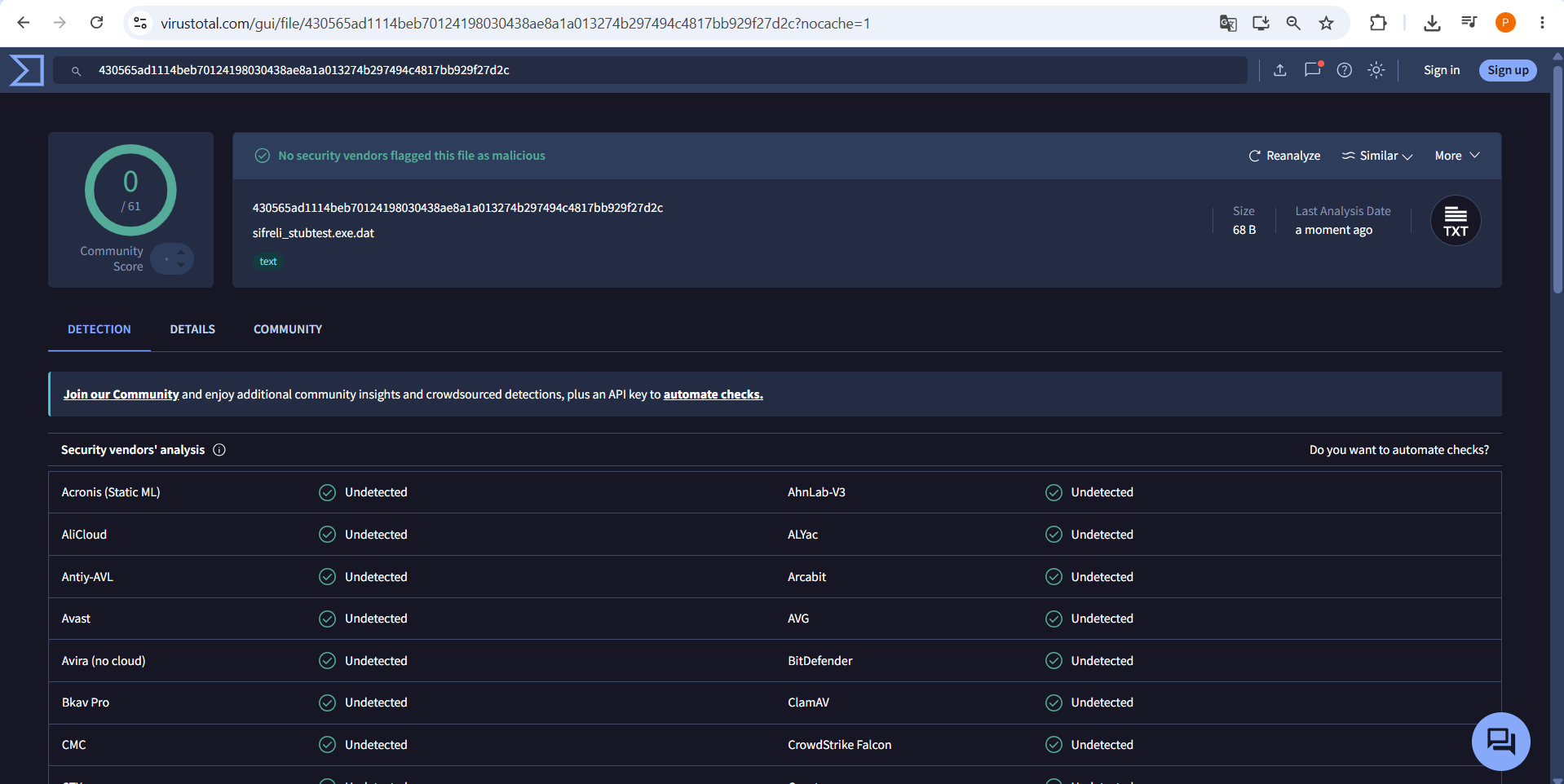1564x784 pixels.
Task: Click the SHA-256 hash text in file header
Action: [x=457, y=208]
